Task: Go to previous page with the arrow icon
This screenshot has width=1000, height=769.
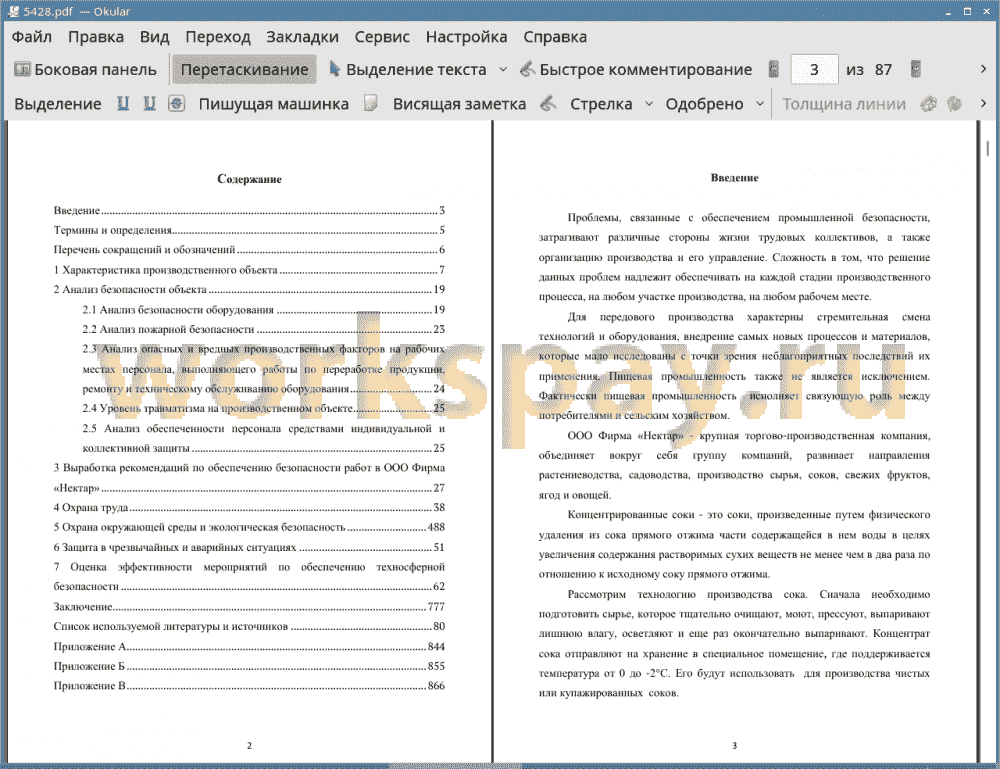Action: pos(774,70)
